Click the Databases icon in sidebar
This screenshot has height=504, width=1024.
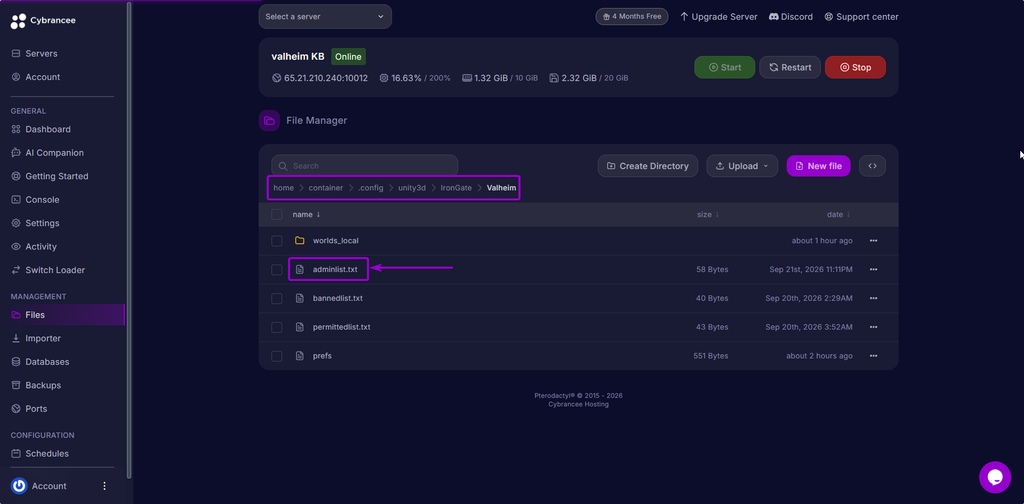[16, 362]
